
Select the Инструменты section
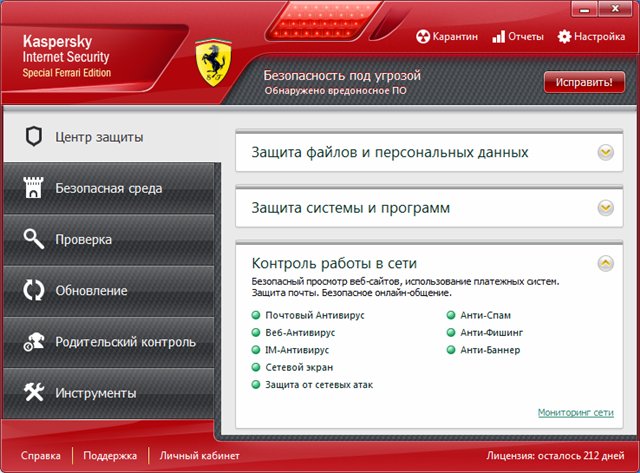point(109,393)
